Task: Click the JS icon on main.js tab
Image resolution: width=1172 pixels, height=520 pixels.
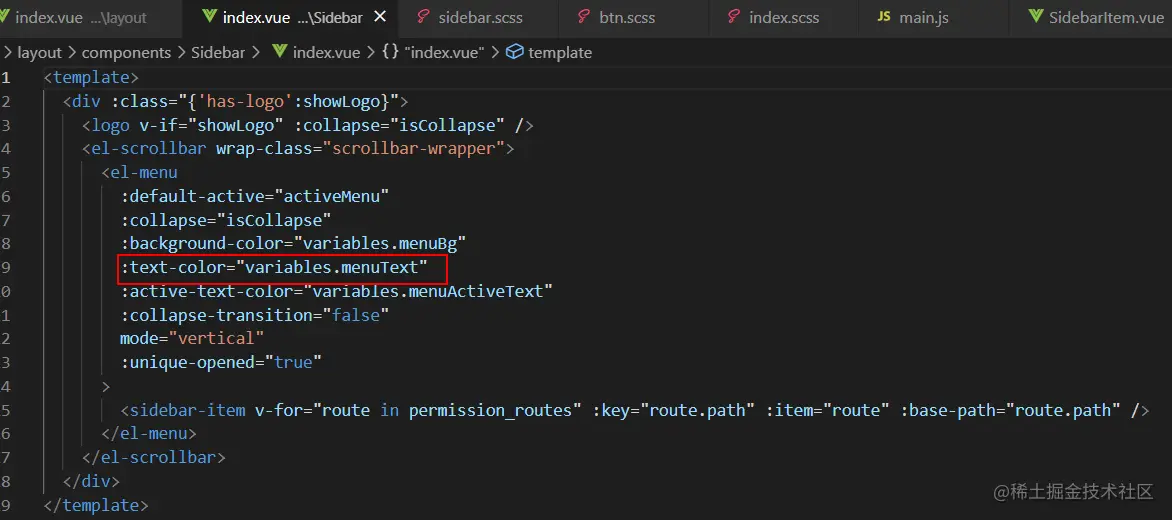Action: point(884,18)
